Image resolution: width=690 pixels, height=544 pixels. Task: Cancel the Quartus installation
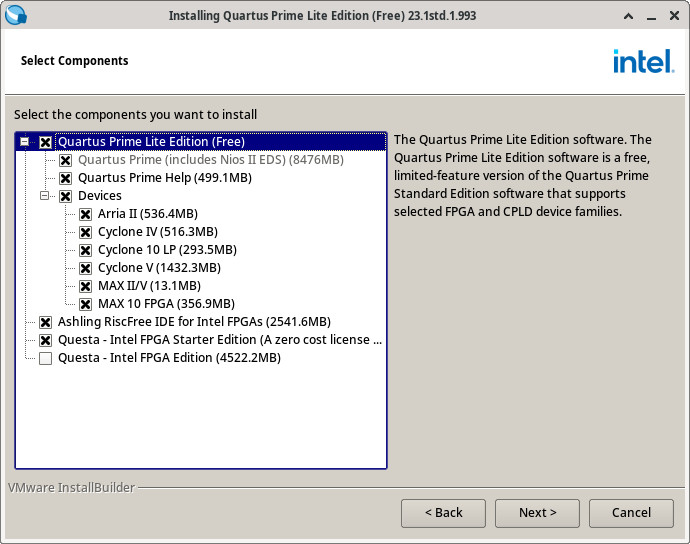pos(631,513)
